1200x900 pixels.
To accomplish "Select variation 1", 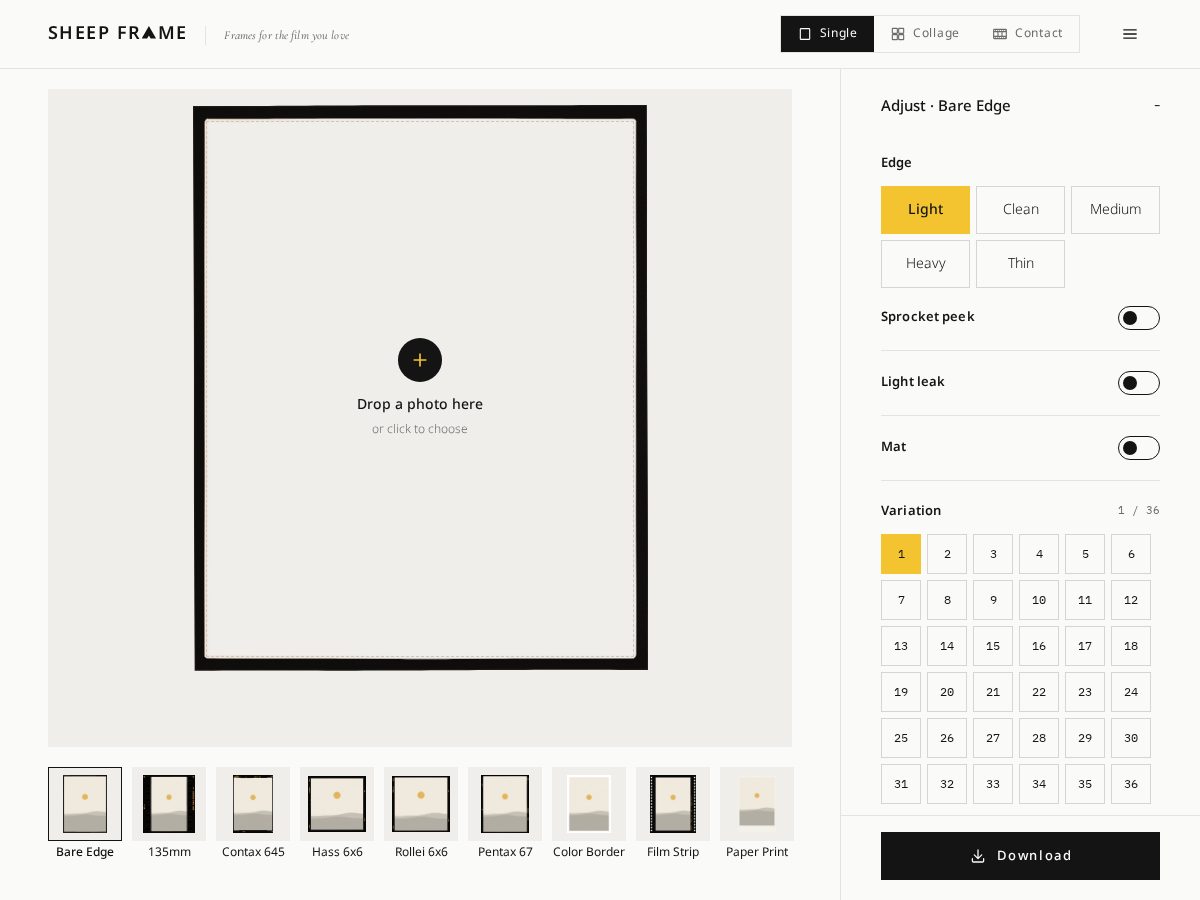I will click(x=901, y=554).
